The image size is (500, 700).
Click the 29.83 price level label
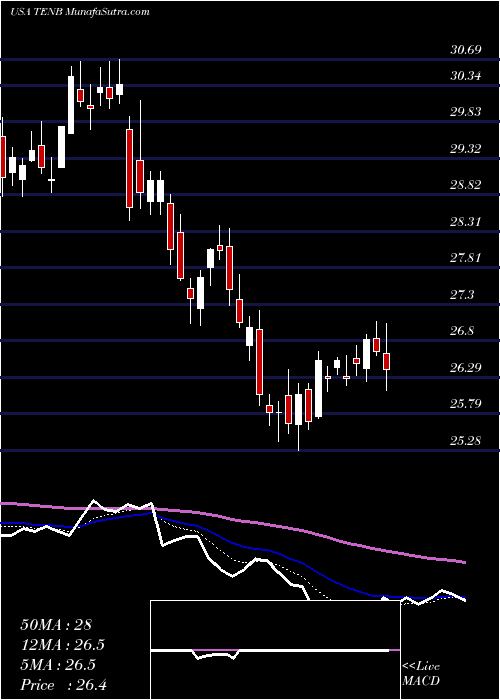point(466,112)
